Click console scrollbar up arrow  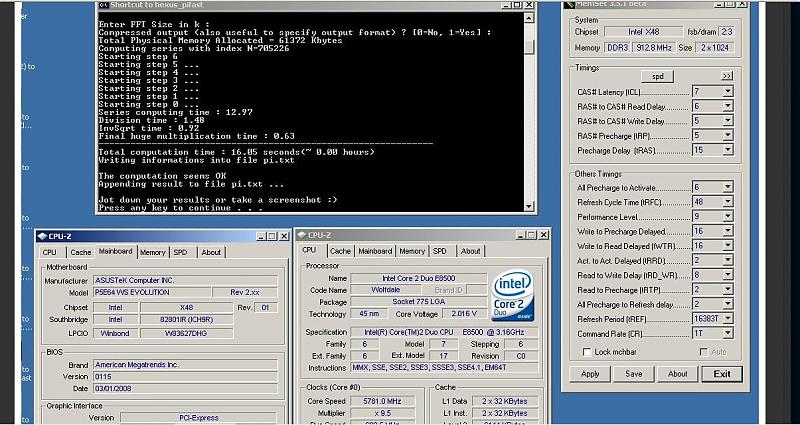(x=529, y=18)
